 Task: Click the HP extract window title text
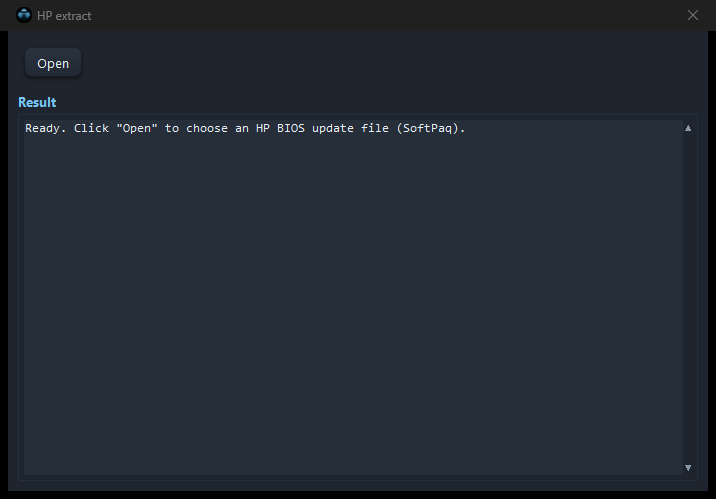(64, 16)
